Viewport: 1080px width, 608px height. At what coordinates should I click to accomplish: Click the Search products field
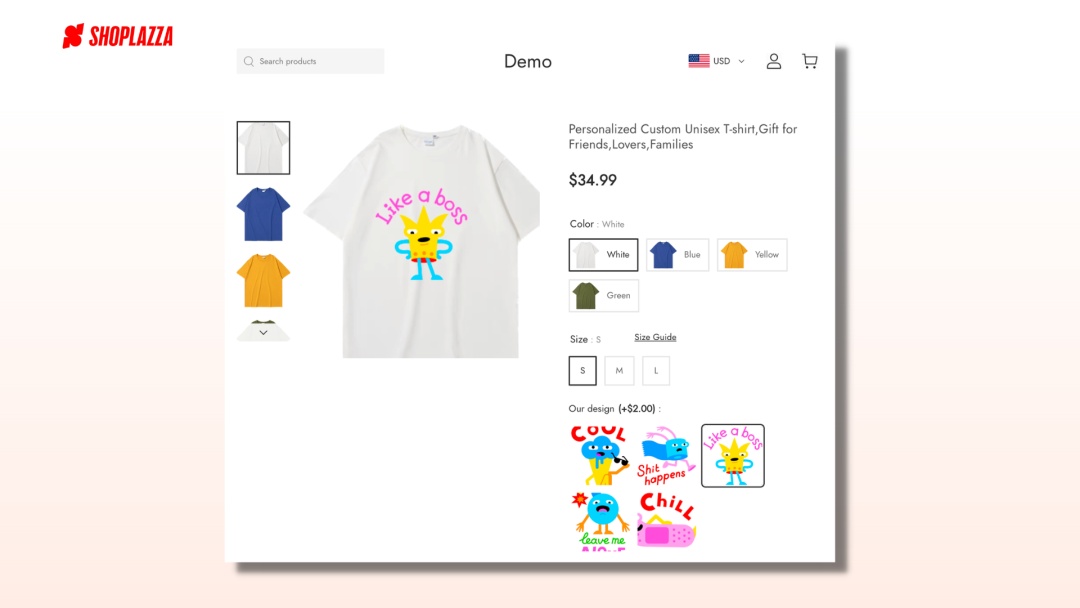tap(311, 61)
